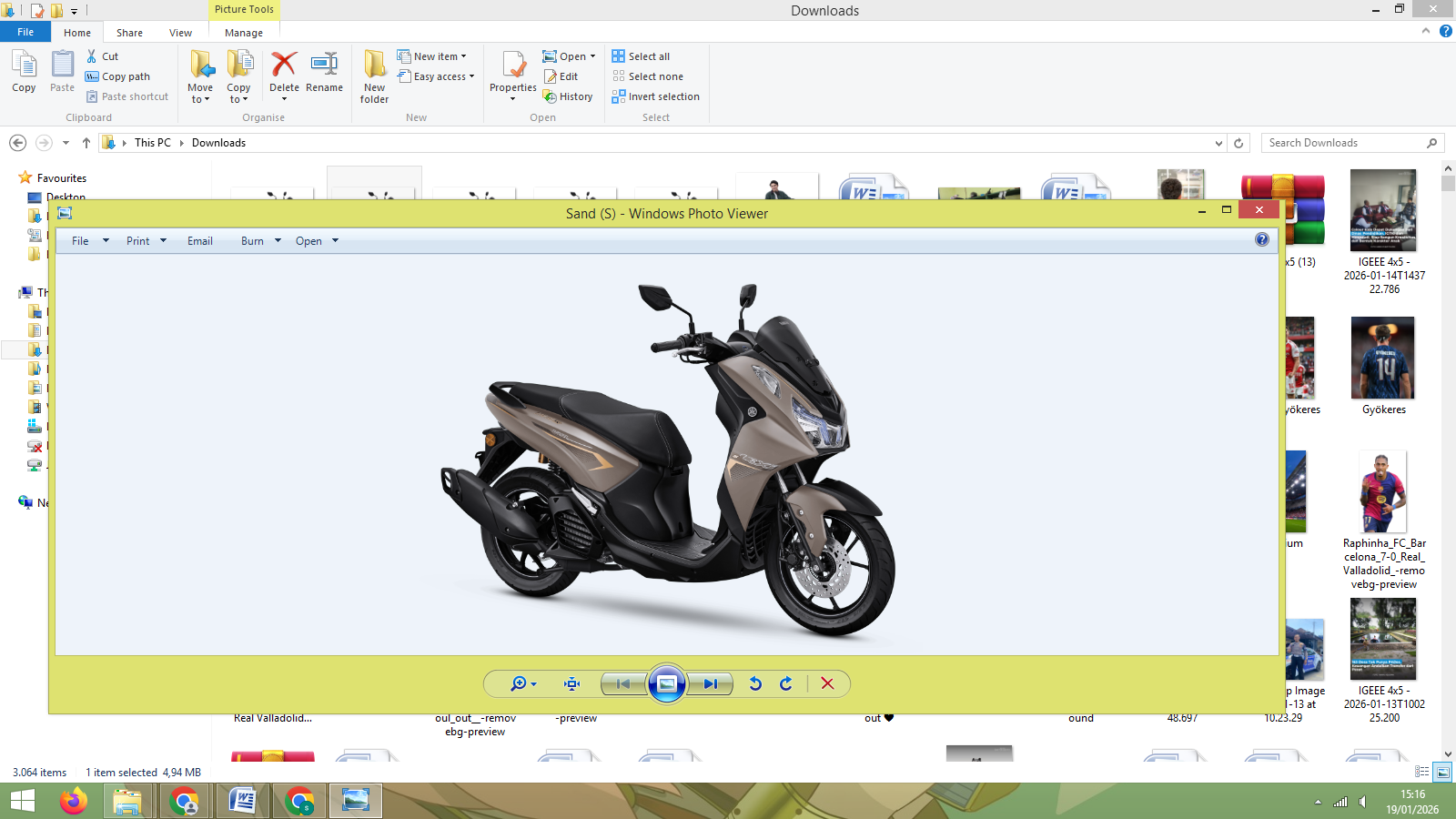
Task: Open the Open menu in Photo Viewer
Action: pos(317,241)
